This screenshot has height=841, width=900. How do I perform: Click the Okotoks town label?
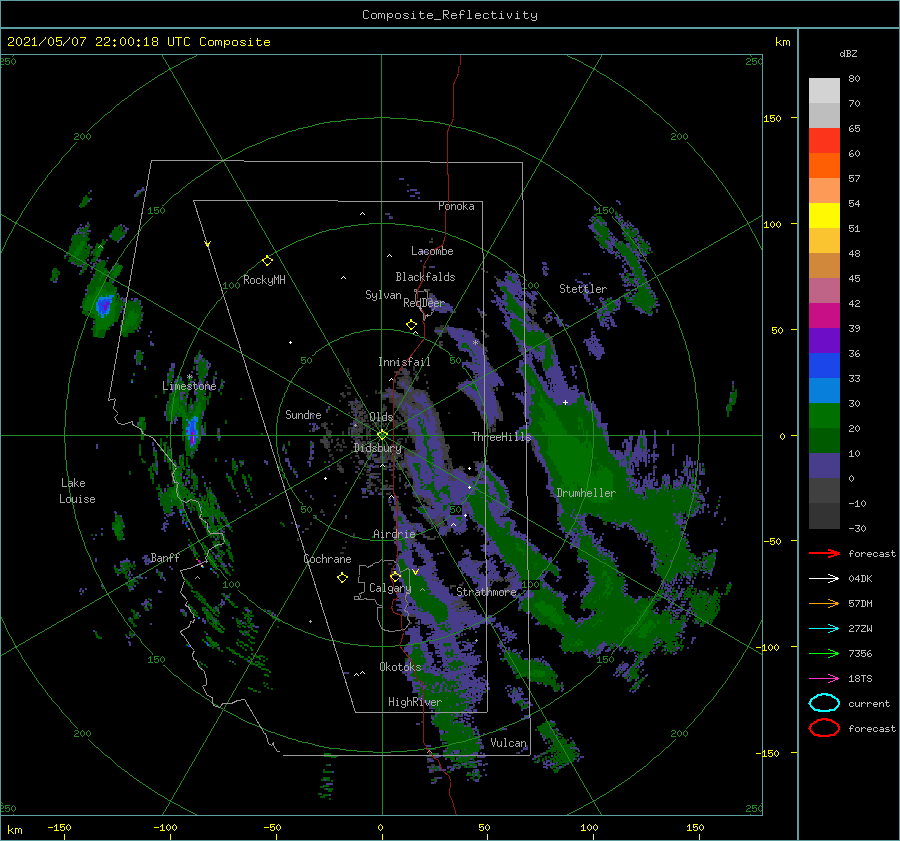pyautogui.click(x=400, y=667)
